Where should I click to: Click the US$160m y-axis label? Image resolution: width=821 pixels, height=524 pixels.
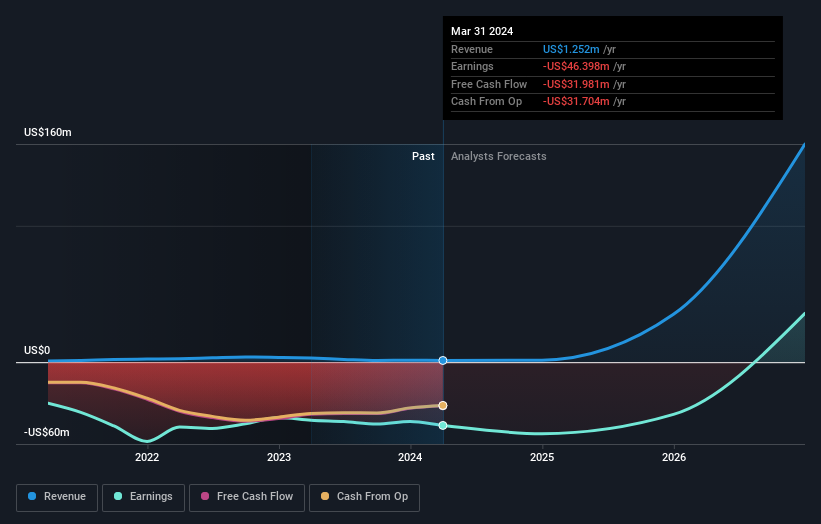(x=48, y=132)
